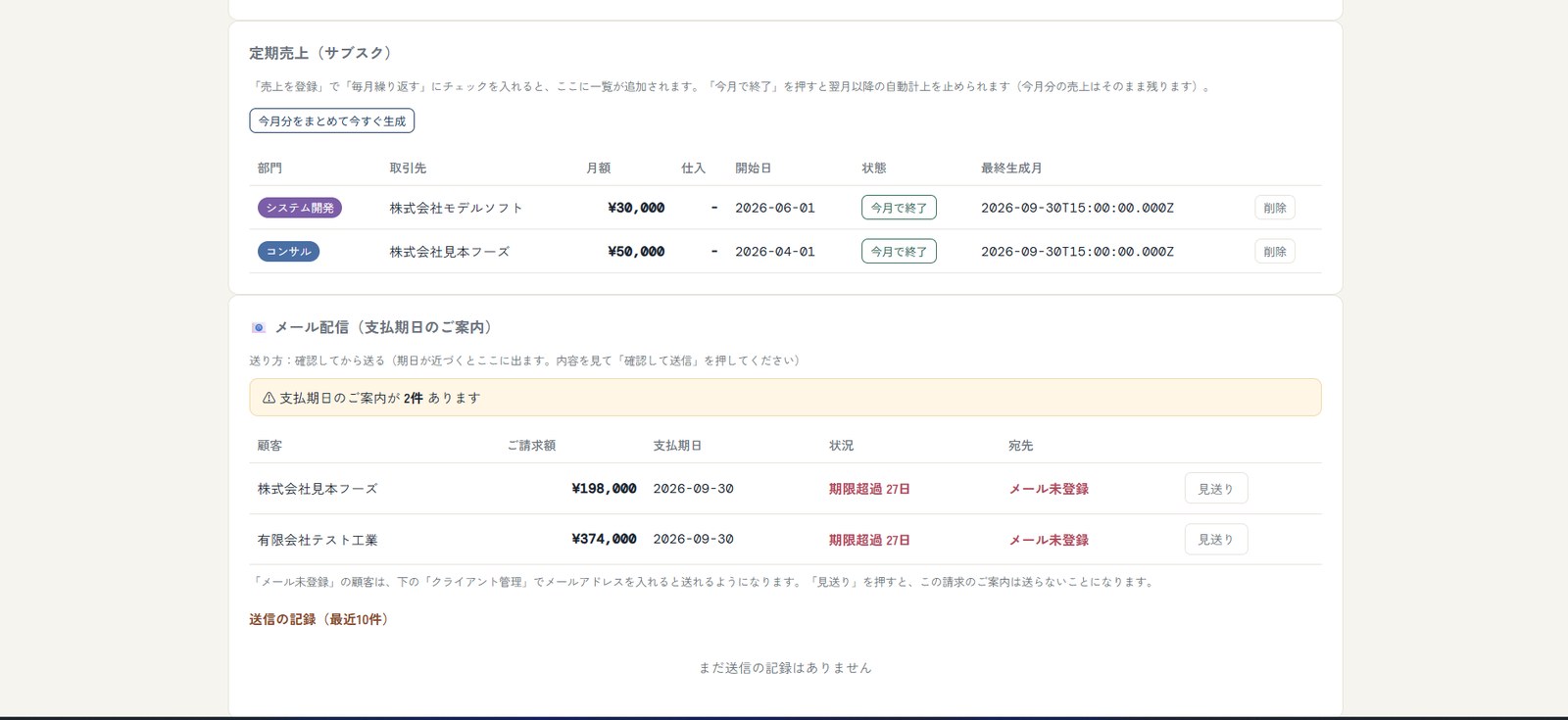Click the まだ送信の記録はありません message

785,668
